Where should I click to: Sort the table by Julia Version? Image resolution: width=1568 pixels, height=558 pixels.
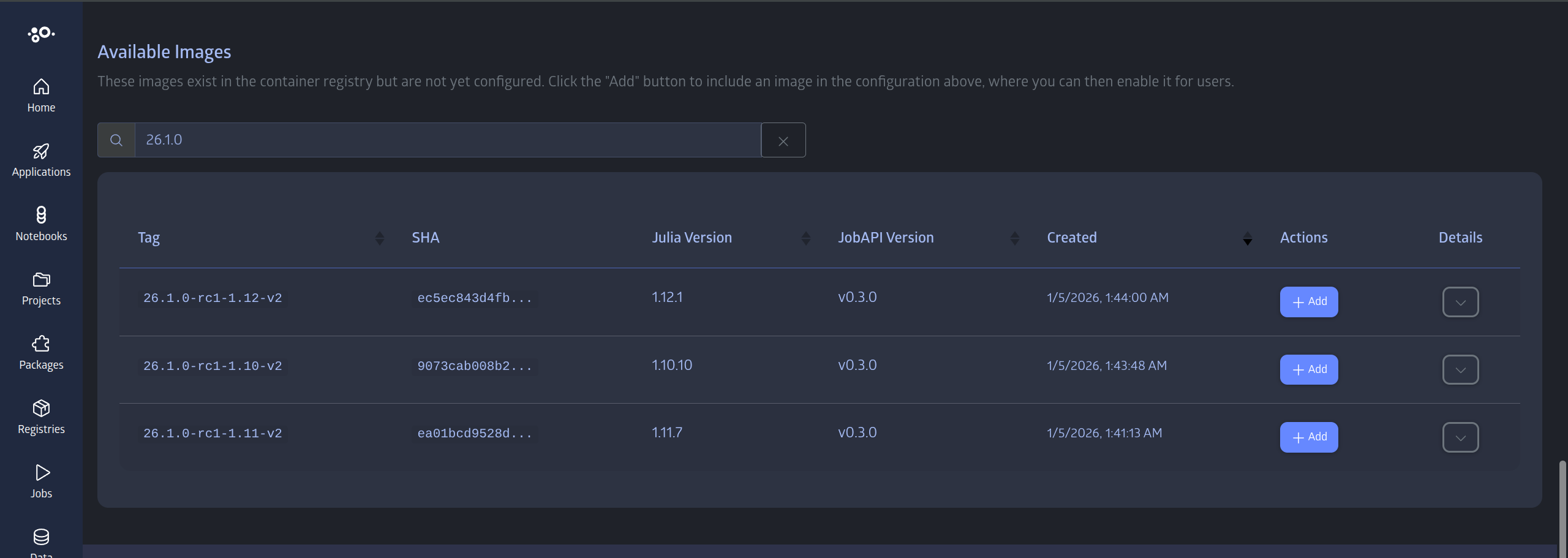tap(805, 238)
